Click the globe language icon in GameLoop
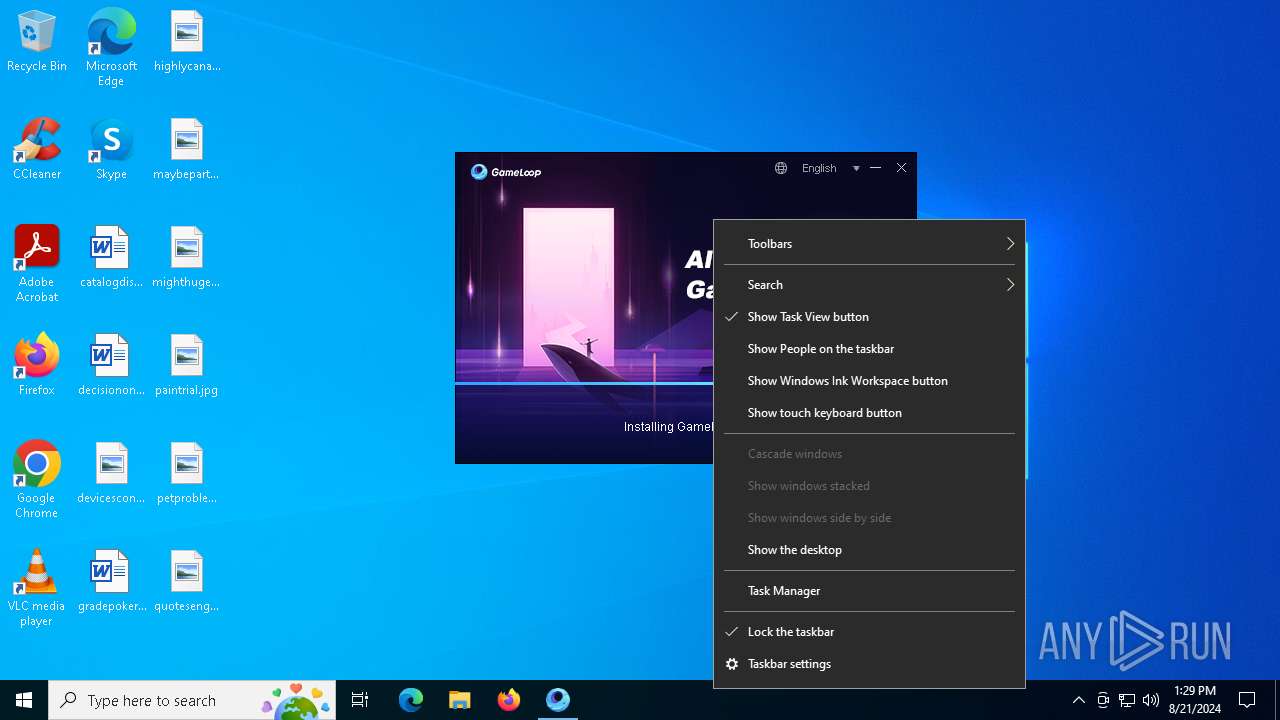This screenshot has width=1280, height=720. tap(781, 168)
